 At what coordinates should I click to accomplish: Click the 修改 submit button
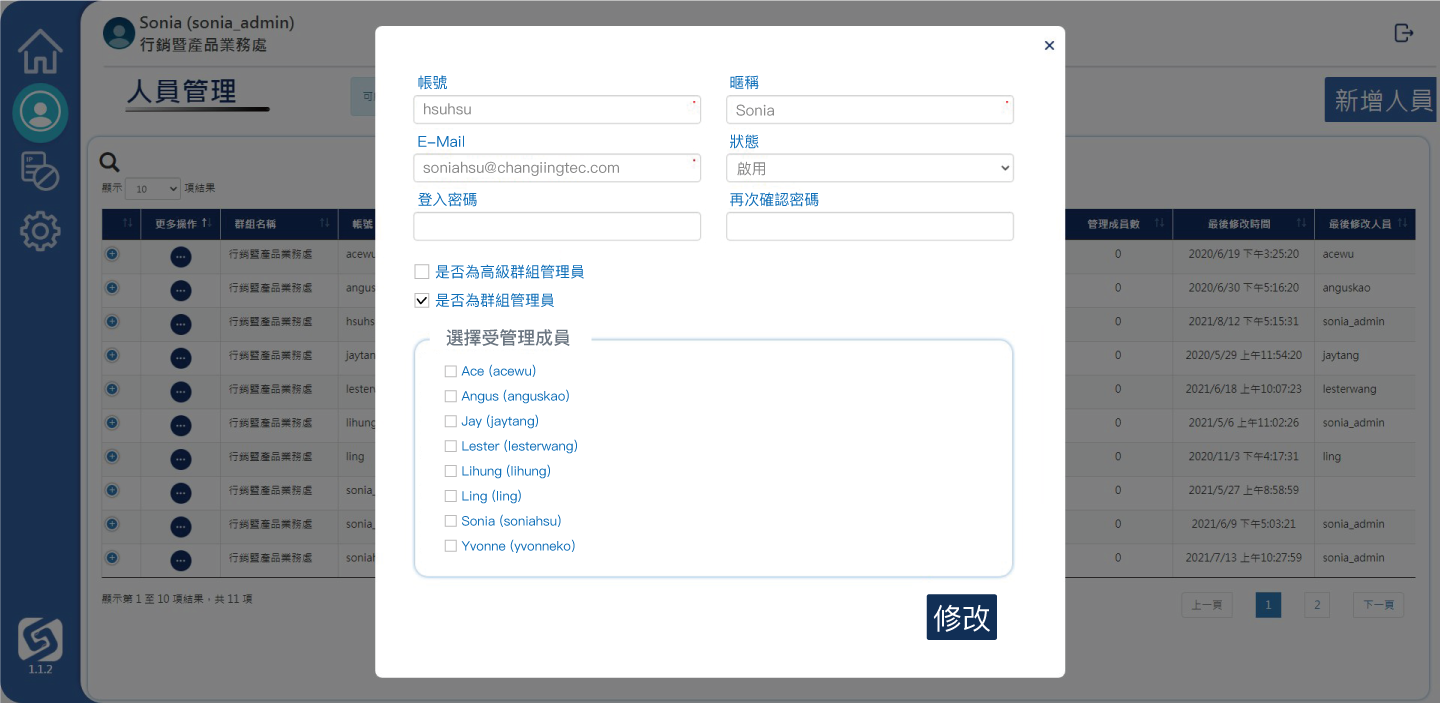click(x=961, y=618)
